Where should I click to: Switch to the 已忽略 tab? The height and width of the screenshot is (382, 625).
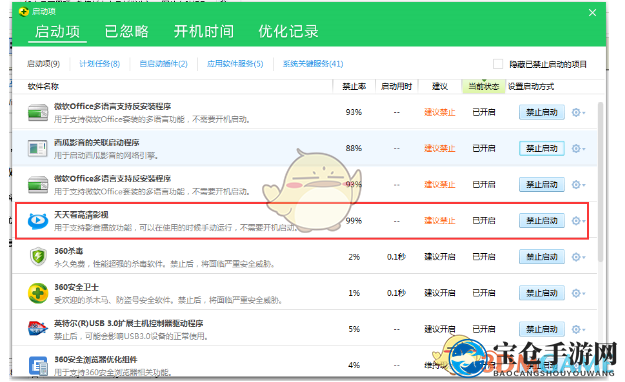click(126, 32)
